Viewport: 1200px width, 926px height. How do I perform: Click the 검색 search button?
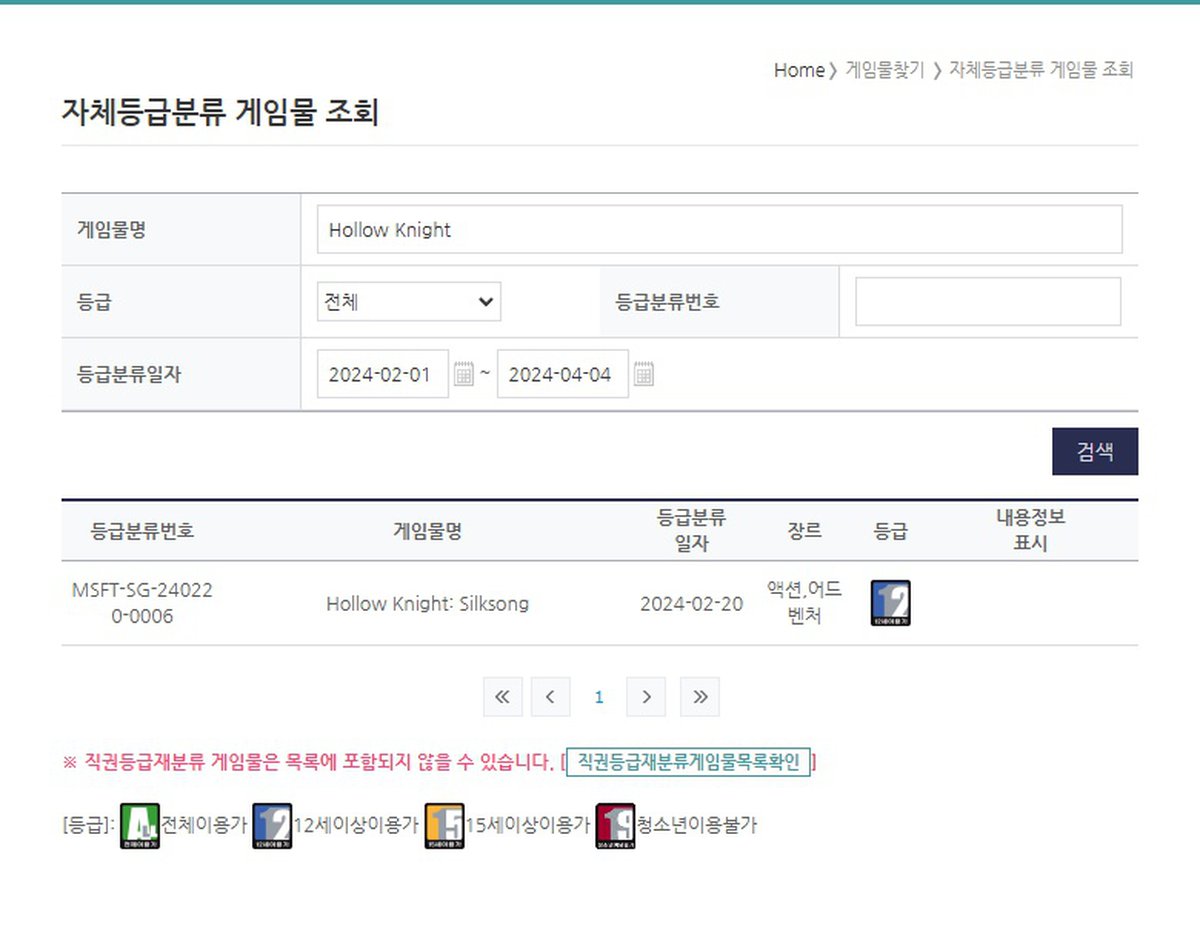tap(1094, 451)
